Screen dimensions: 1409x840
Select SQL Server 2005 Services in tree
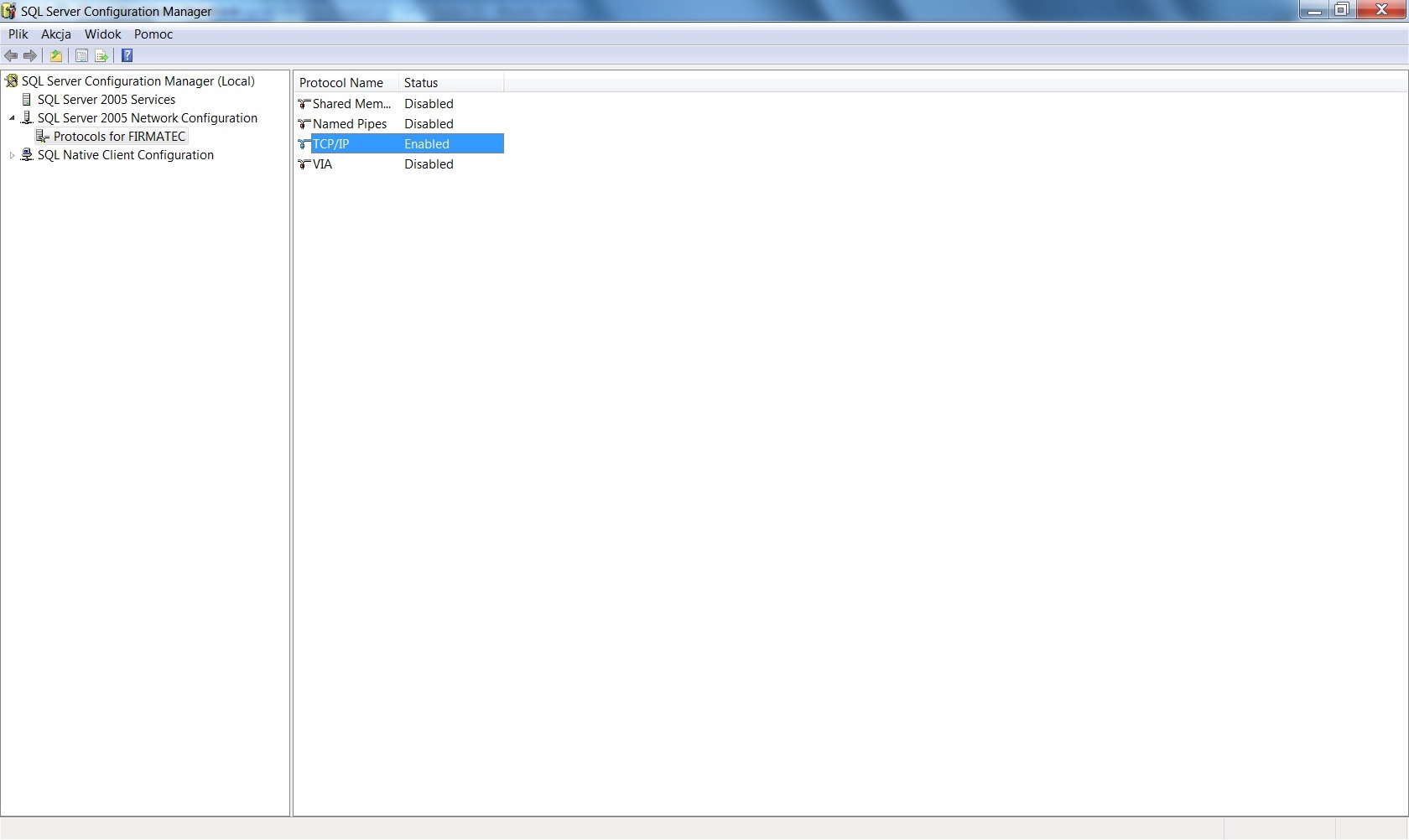pos(107,99)
